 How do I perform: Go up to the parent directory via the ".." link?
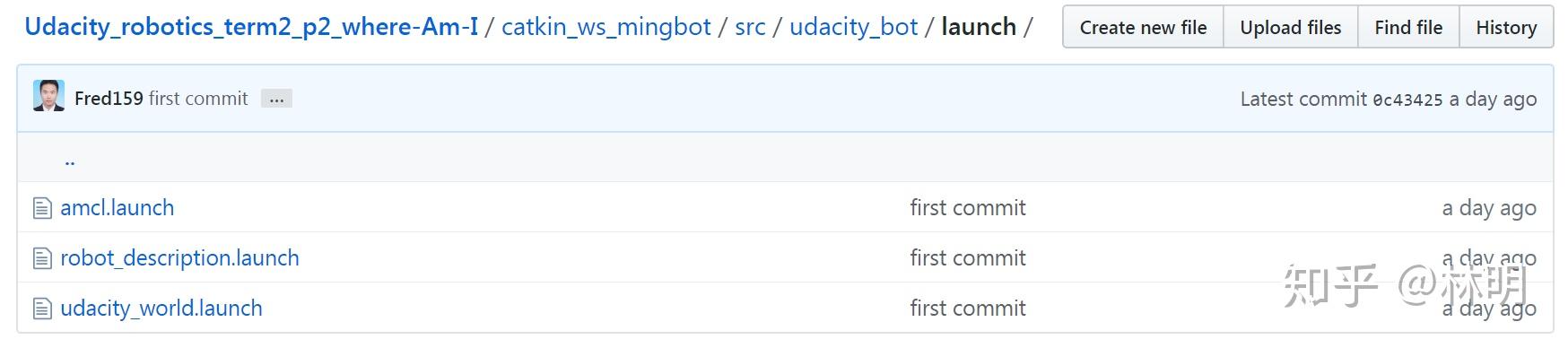coord(70,161)
